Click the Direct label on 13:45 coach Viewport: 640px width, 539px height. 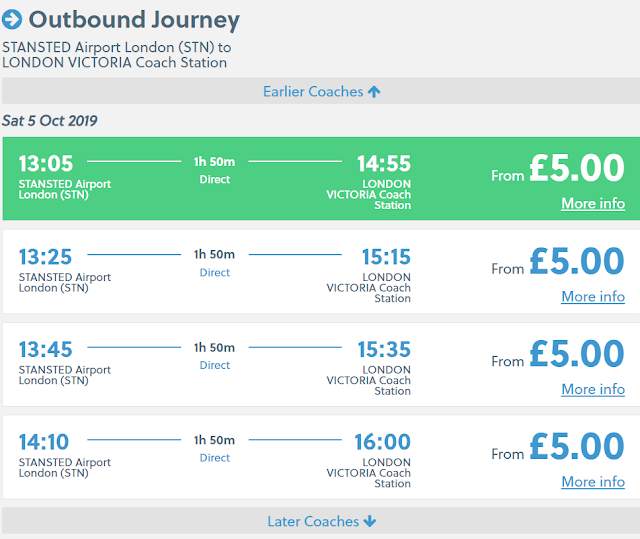tap(215, 366)
